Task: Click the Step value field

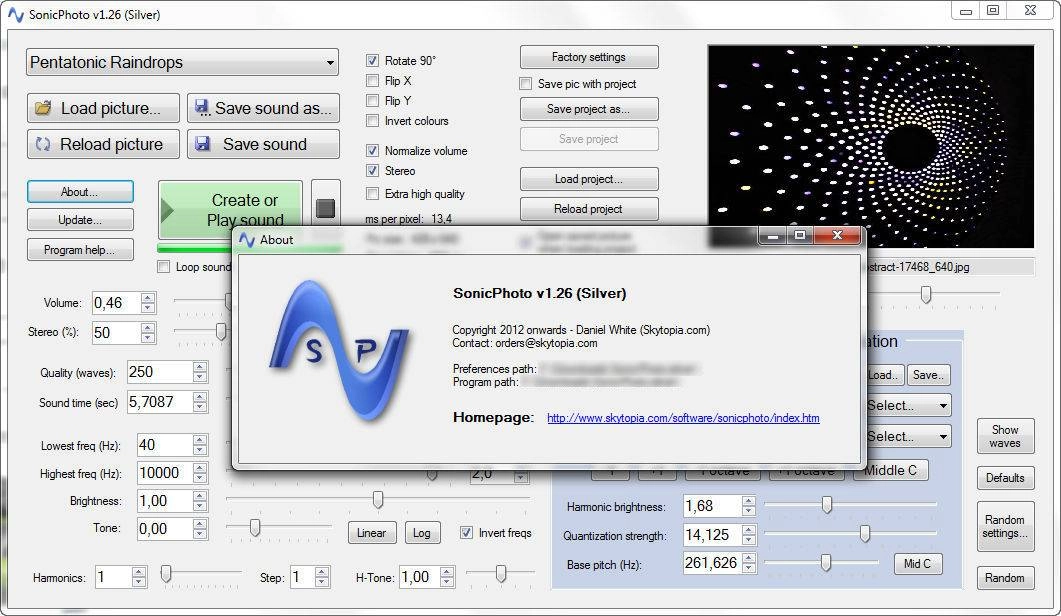Action: tap(302, 577)
